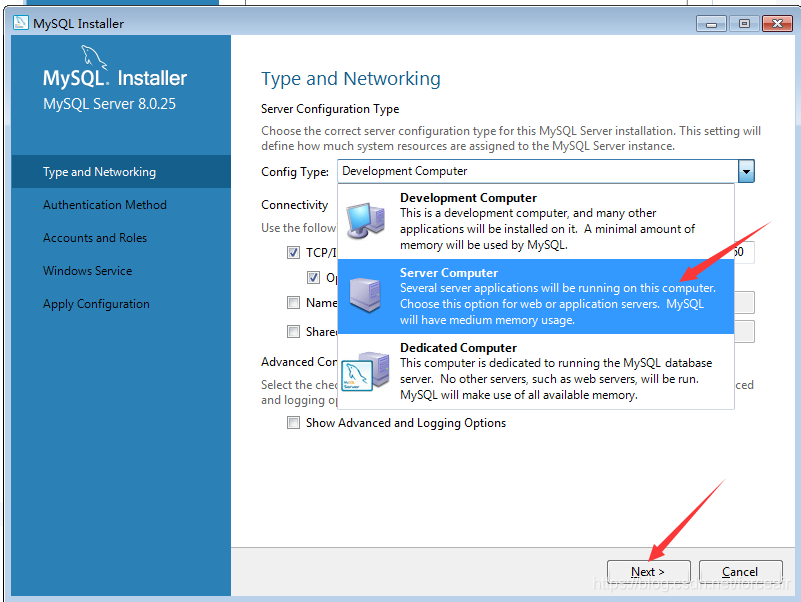Enable the Named Pipe checkbox
Image resolution: width=801 pixels, height=602 pixels.
coord(293,303)
